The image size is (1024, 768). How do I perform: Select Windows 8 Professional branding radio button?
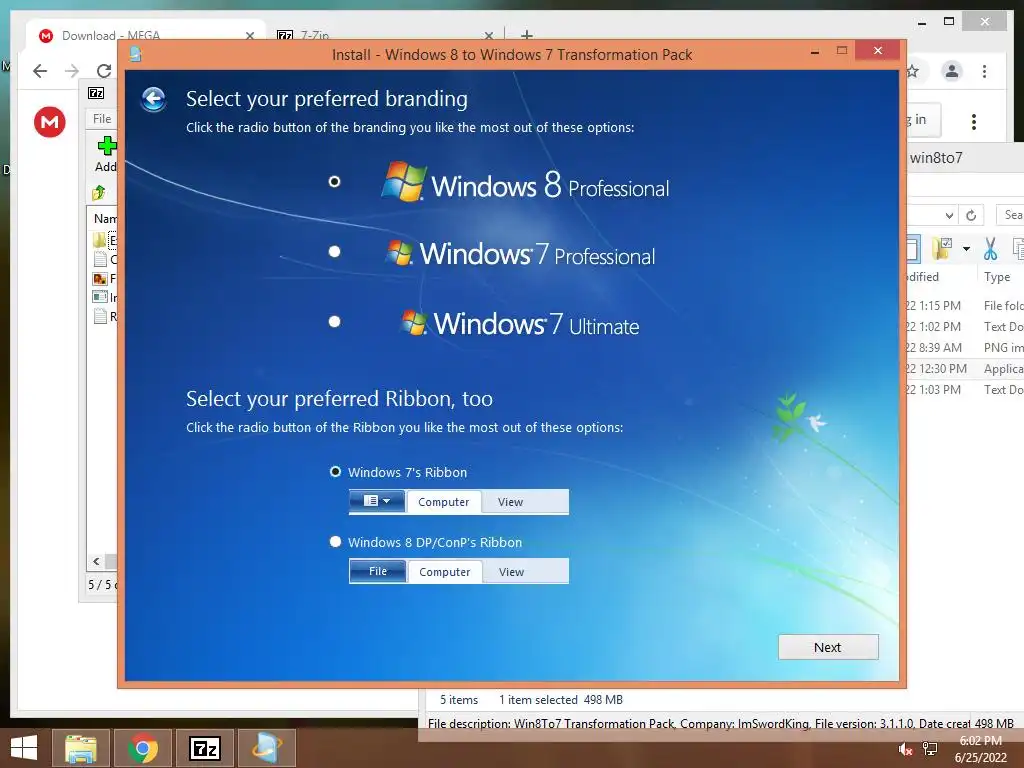click(x=334, y=182)
